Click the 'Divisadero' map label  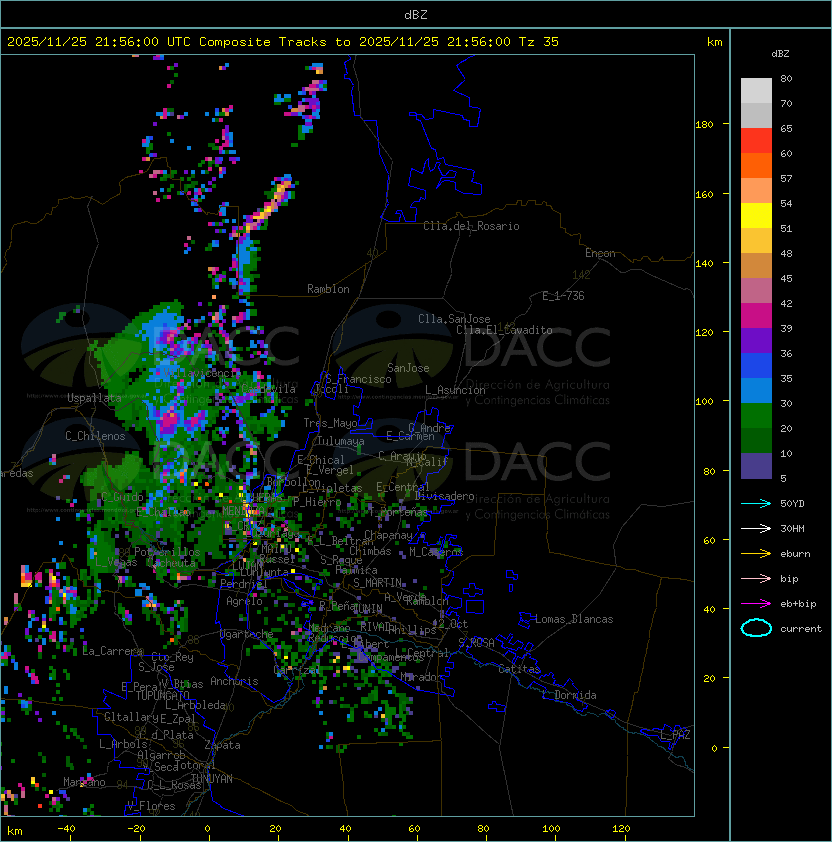click(445, 496)
